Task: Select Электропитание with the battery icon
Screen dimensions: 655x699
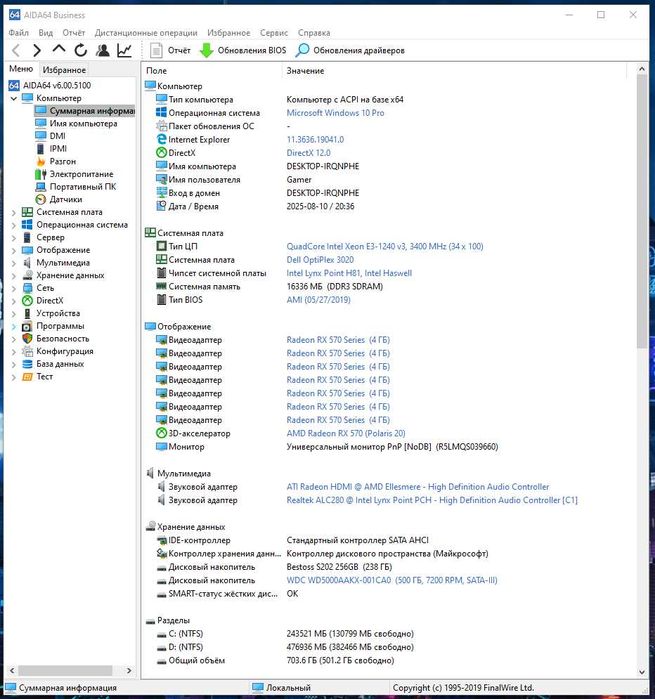Action: pyautogui.click(x=74, y=174)
